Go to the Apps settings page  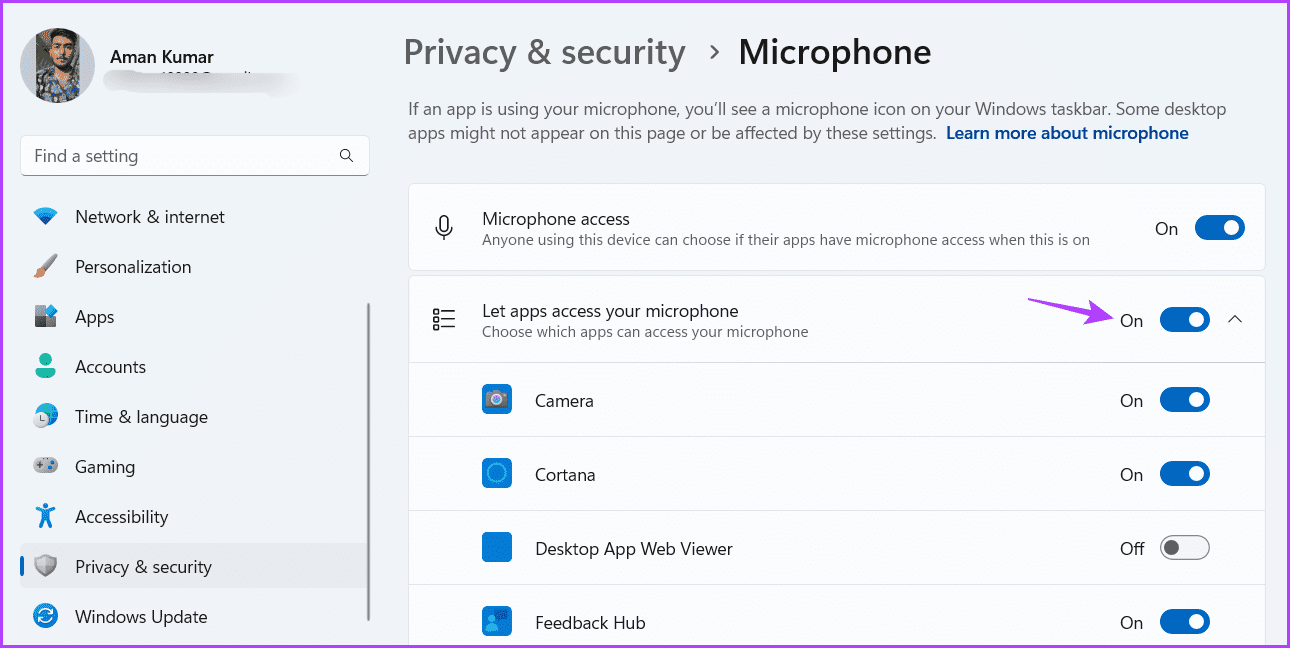[x=195, y=317]
